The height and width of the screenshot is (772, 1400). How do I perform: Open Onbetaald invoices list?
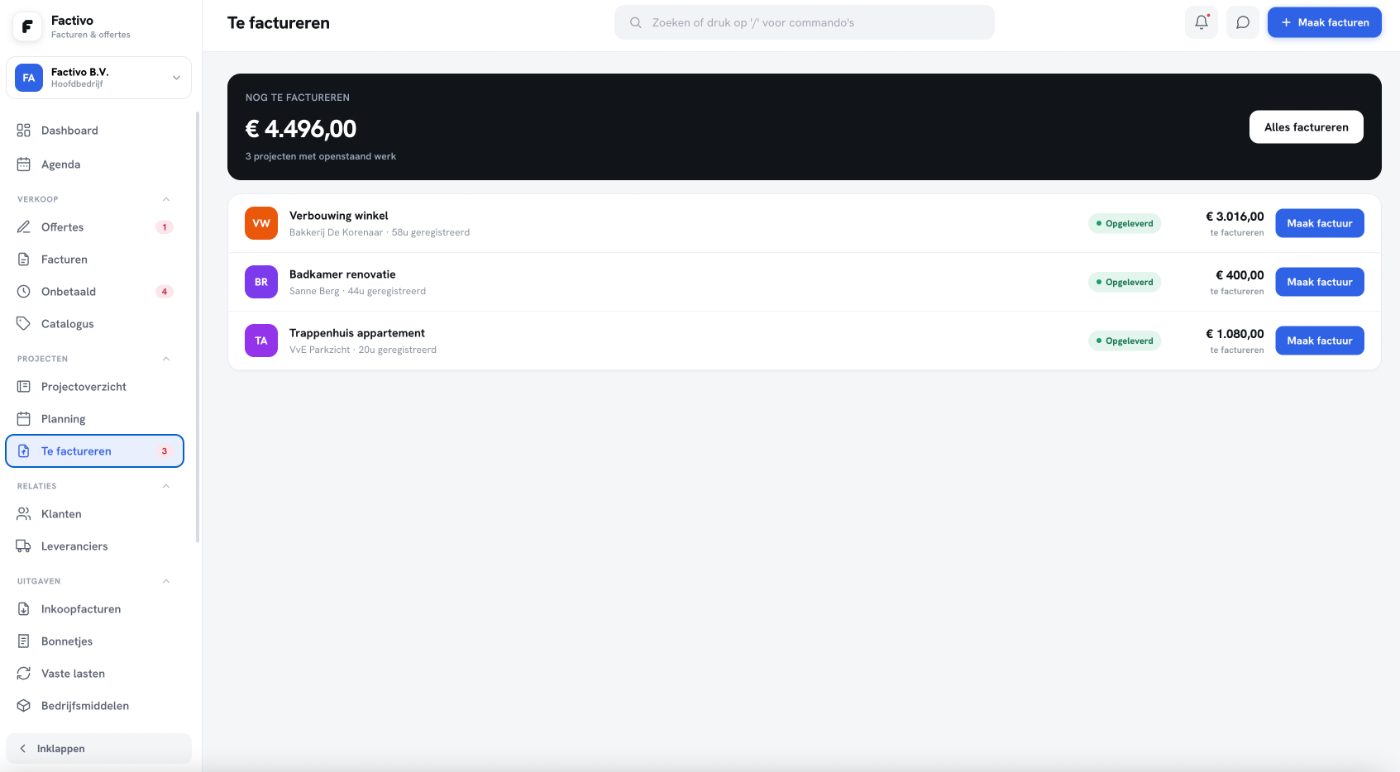95,291
